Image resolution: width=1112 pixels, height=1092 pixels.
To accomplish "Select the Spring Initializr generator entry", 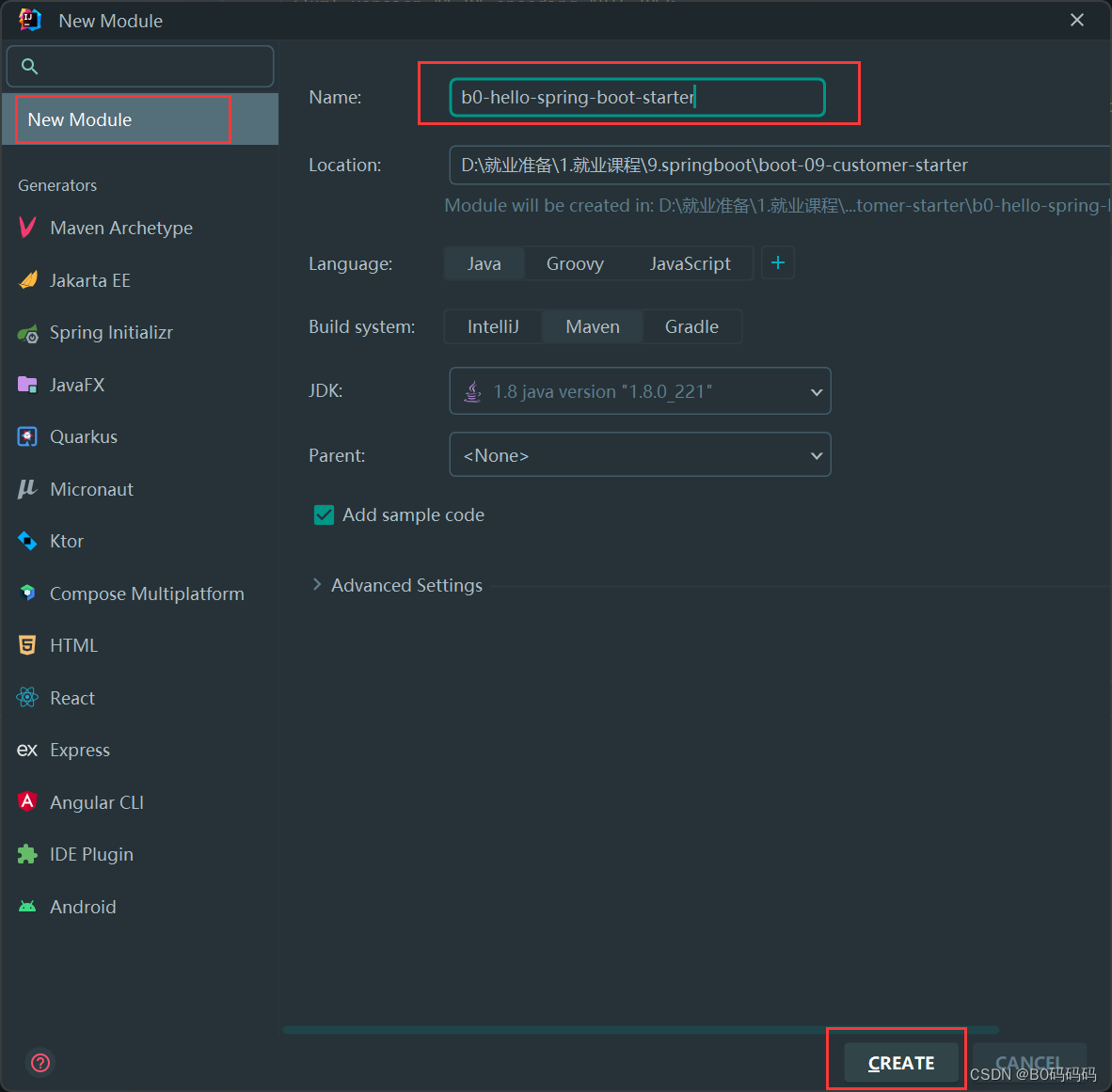I will coord(140,333).
